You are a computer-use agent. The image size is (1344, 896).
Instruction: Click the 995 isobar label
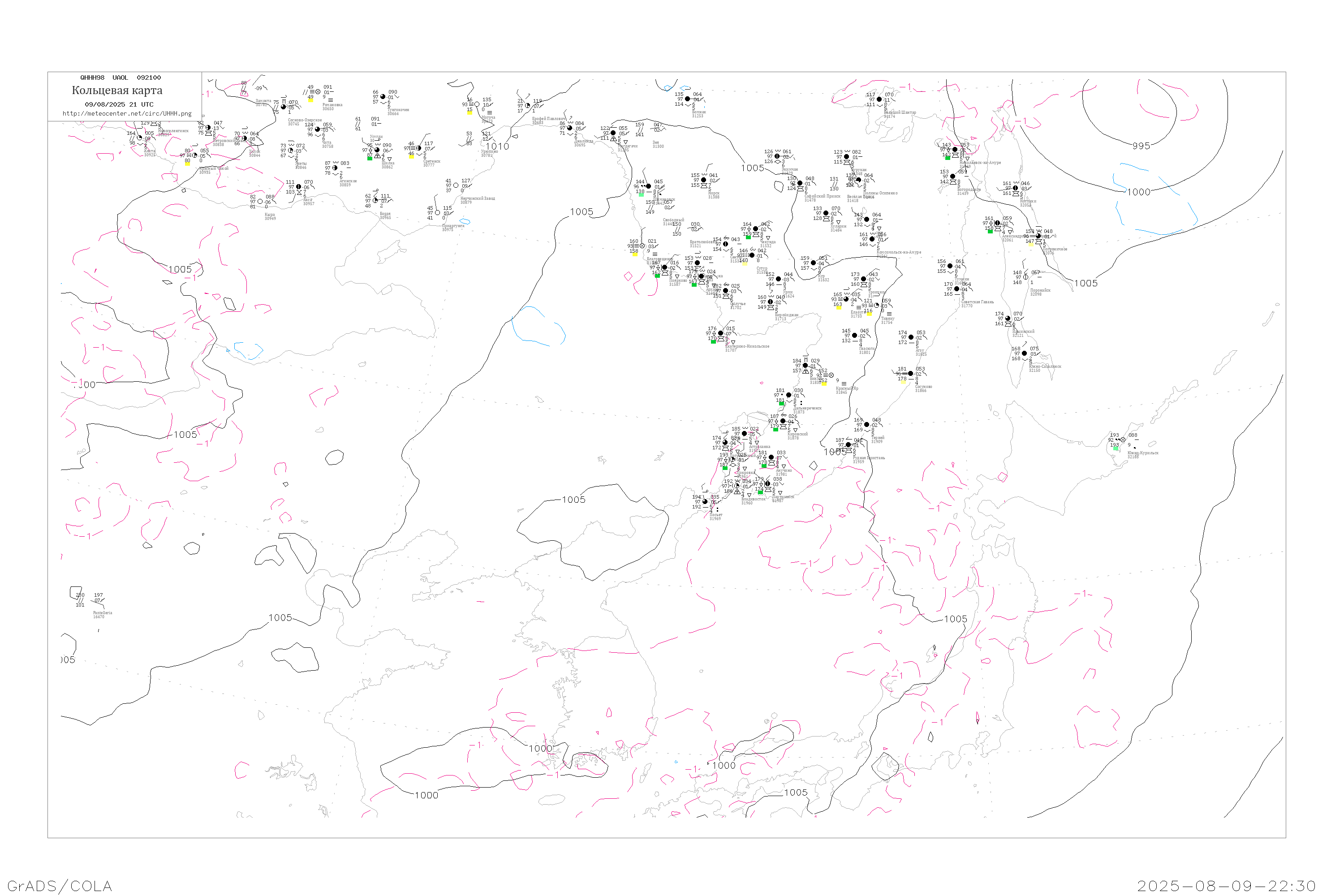click(1141, 146)
